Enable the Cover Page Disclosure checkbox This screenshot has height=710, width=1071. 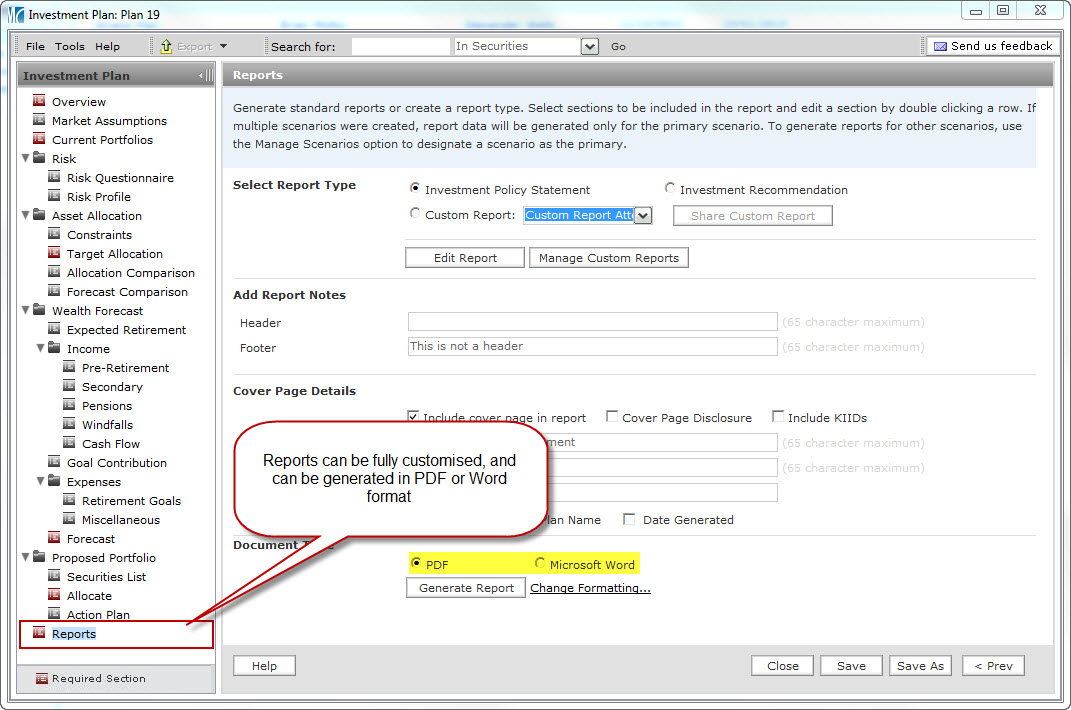[x=612, y=418]
